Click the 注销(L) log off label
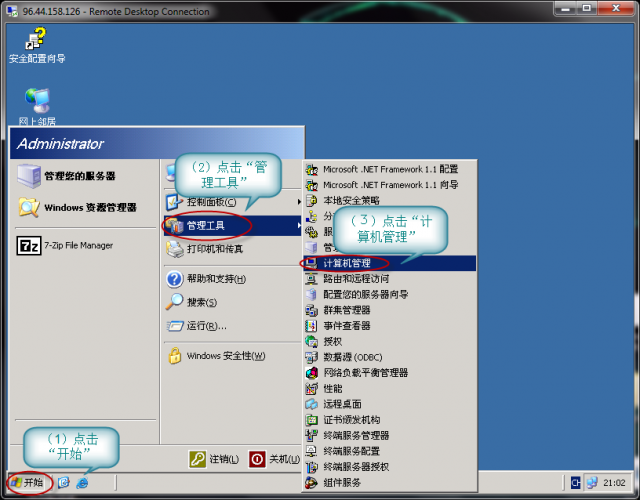Viewport: 640px width, 500px height. pos(224,459)
